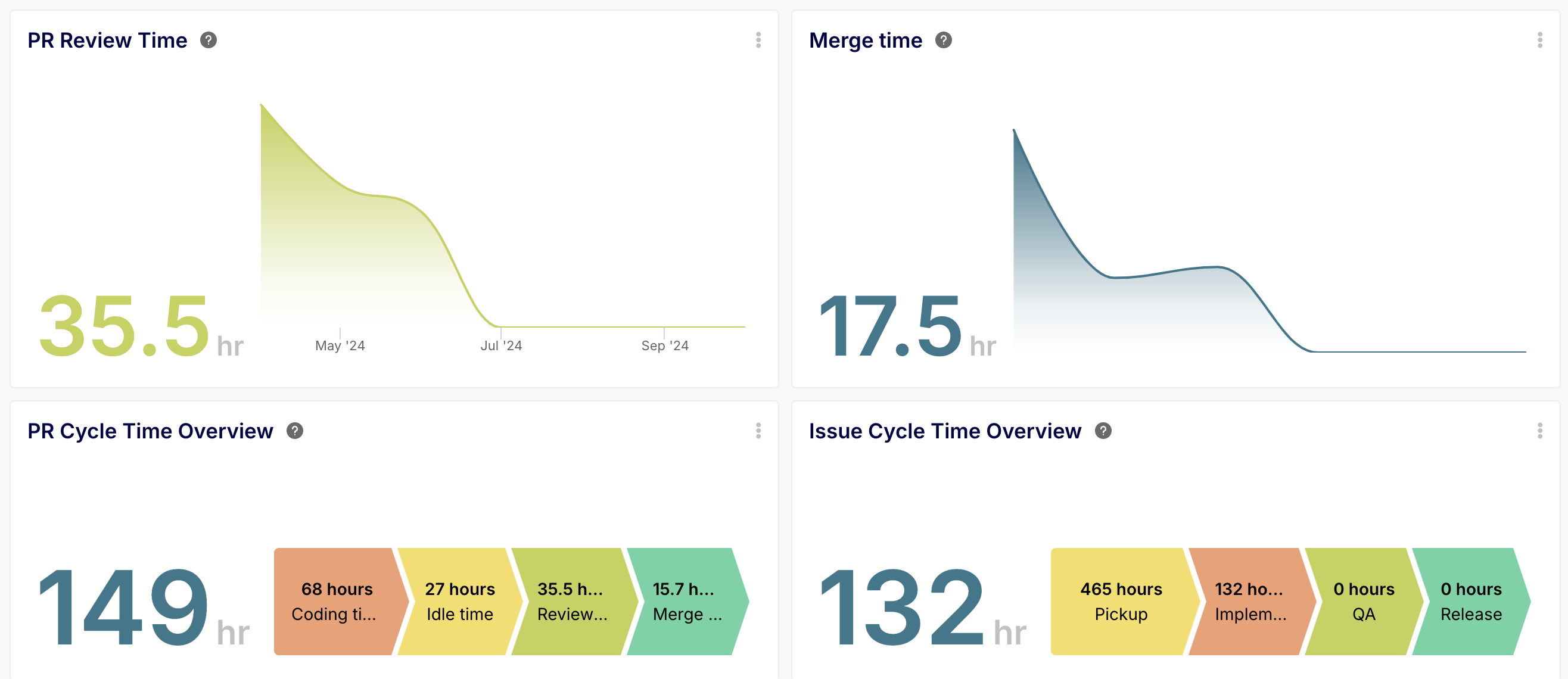The width and height of the screenshot is (1568, 679).
Task: Click the Sep '24 axis marker
Action: click(x=664, y=345)
